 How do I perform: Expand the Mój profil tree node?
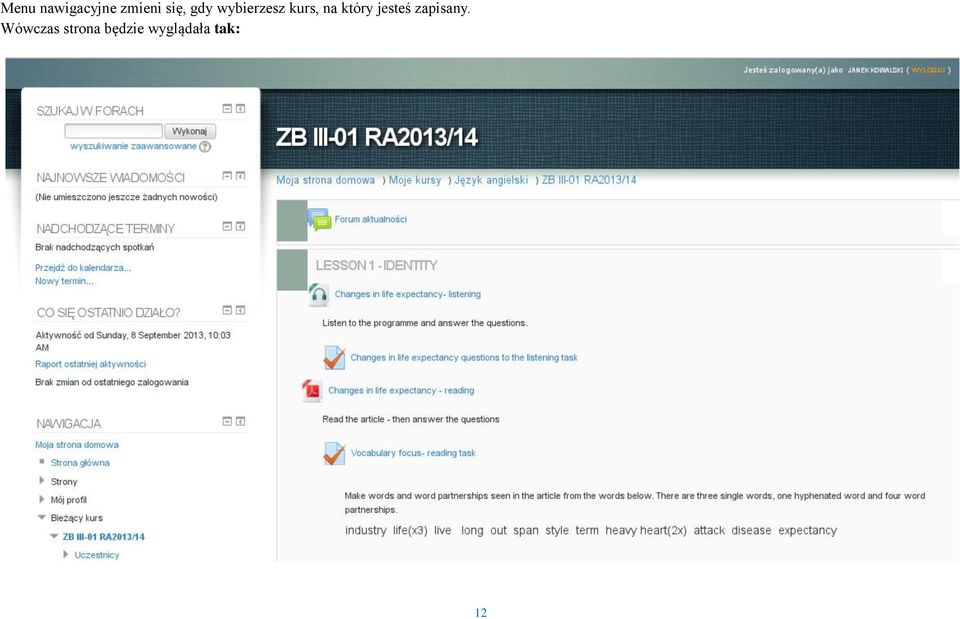(42, 500)
